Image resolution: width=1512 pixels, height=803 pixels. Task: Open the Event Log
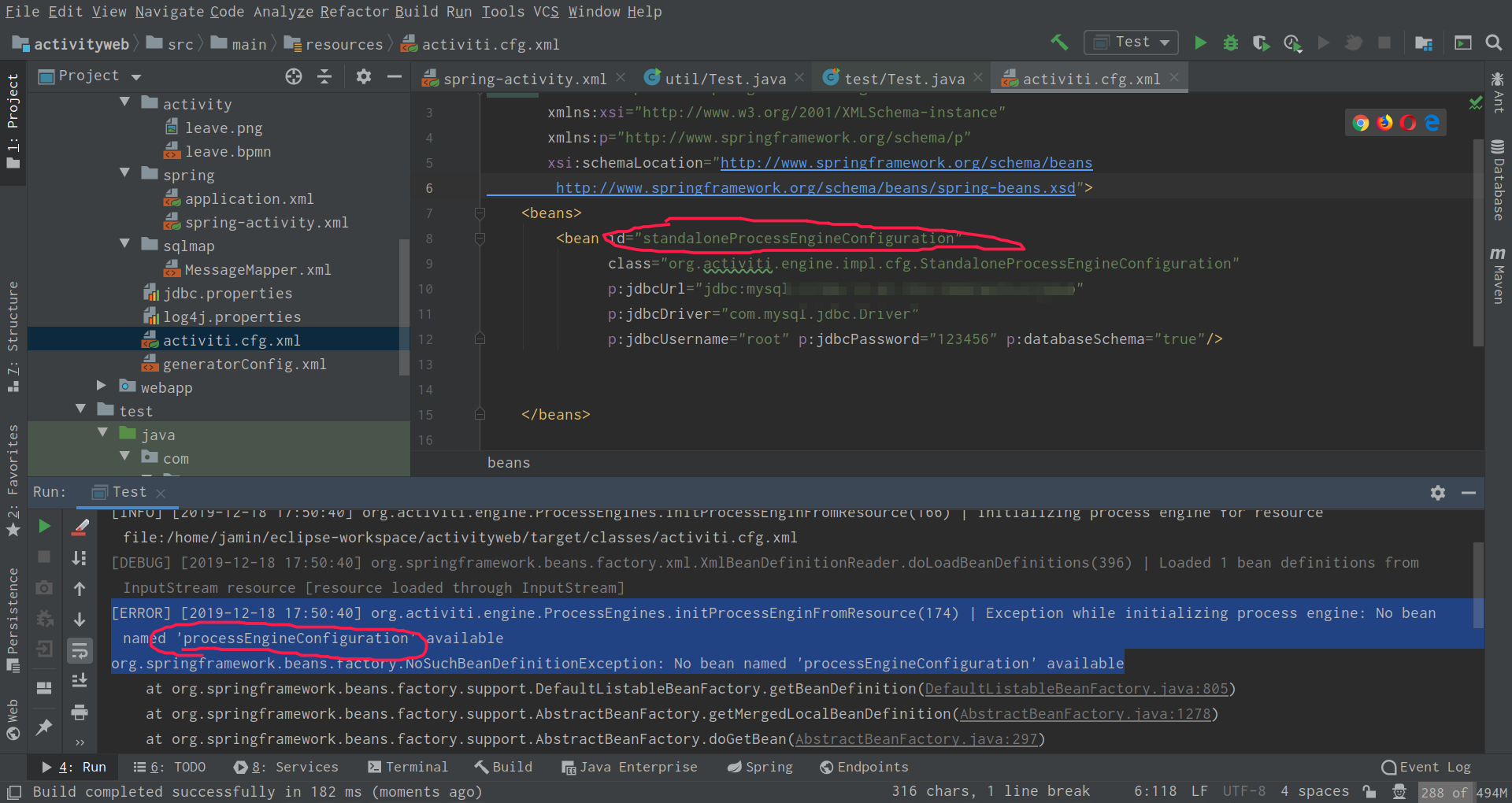1426,767
